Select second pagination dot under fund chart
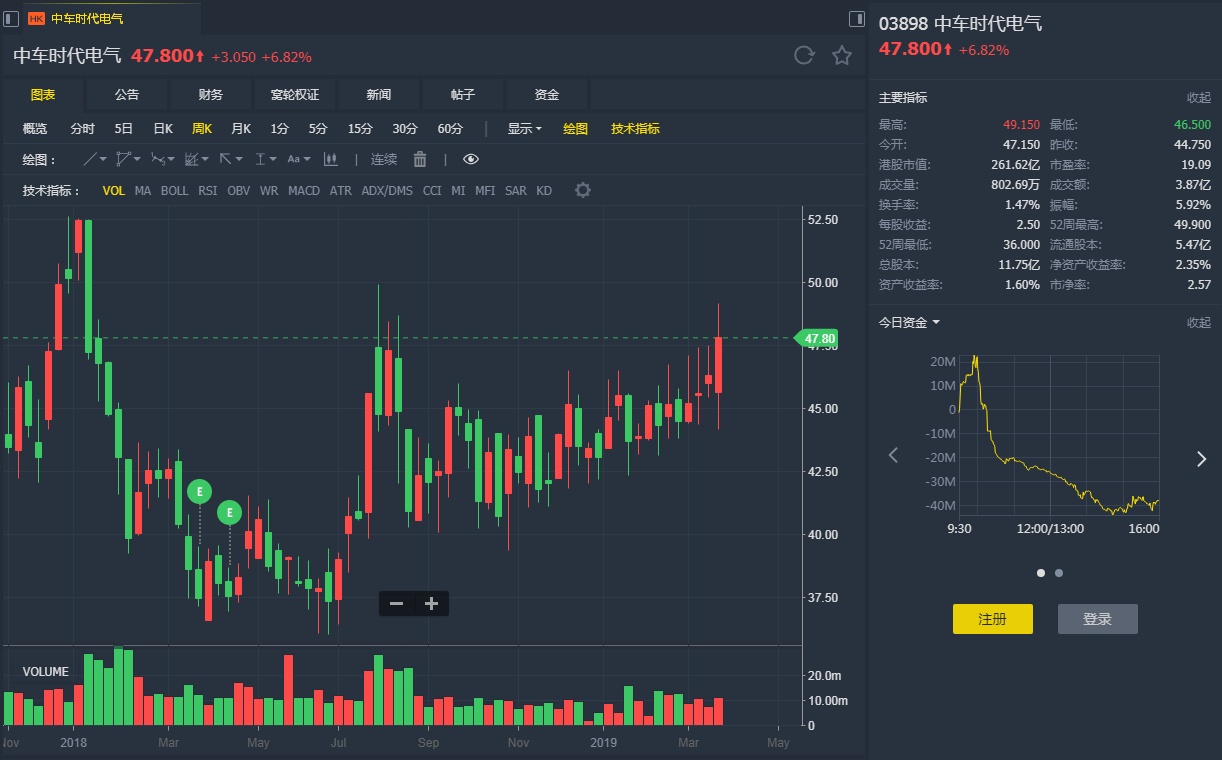 click(x=1059, y=573)
